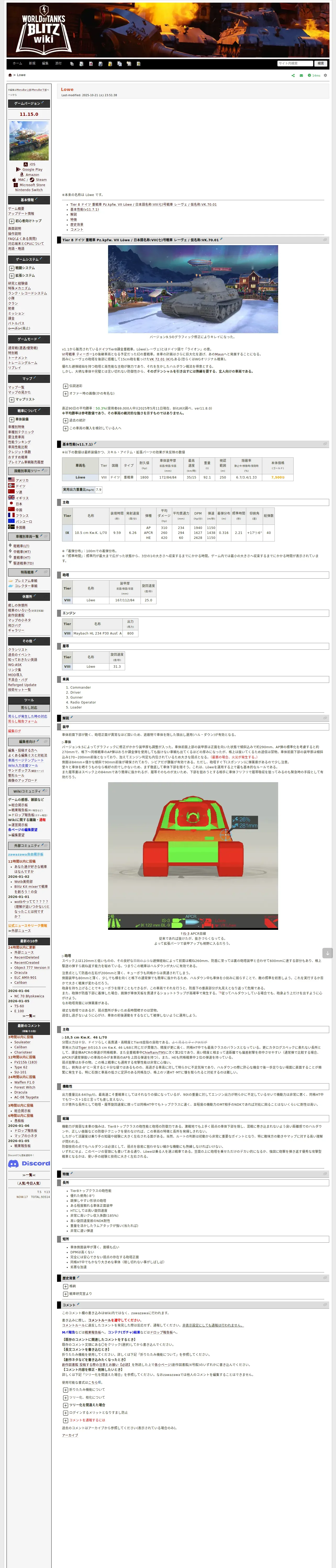Click the ドイツ flag icon
The height and width of the screenshot is (1568, 336).
[x=11, y=486]
